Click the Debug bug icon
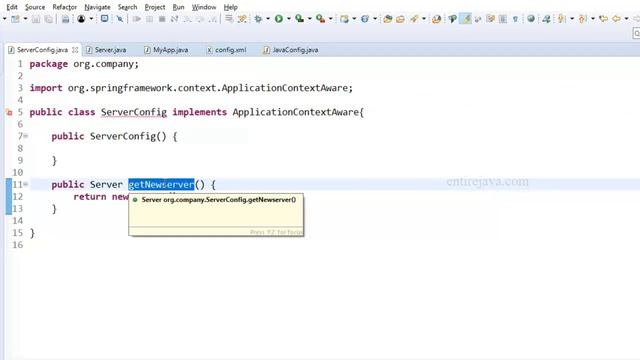Image resolution: width=640 pixels, height=360 pixels. click(258, 19)
